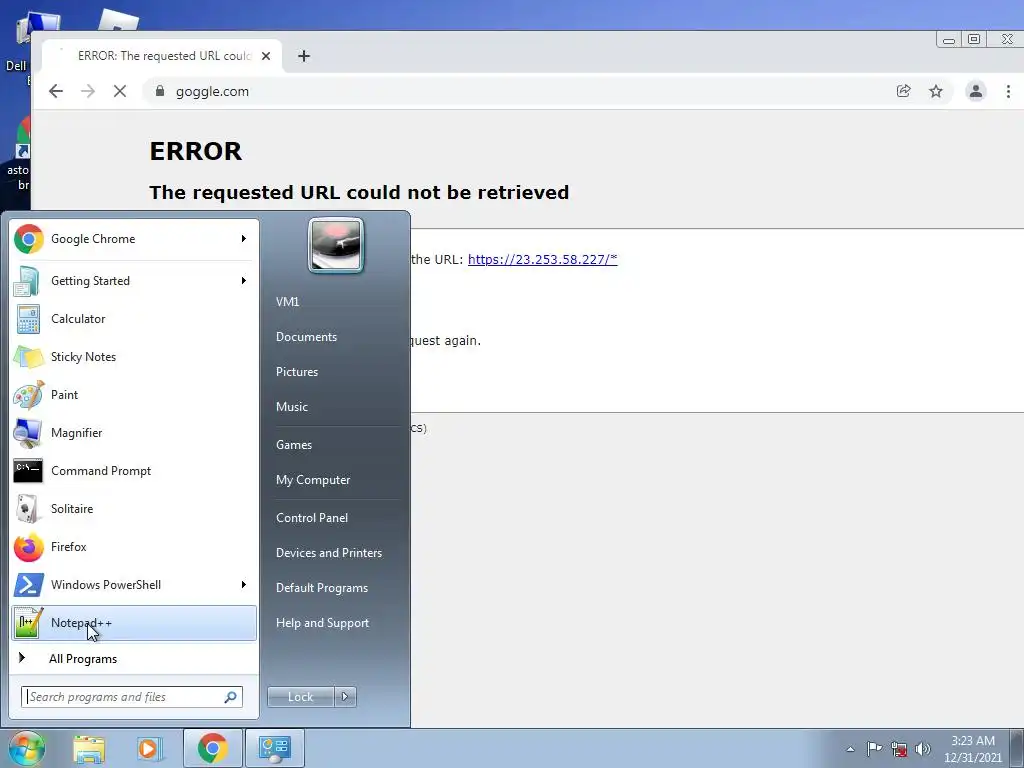Image resolution: width=1024 pixels, height=768 pixels.
Task: Open Command Prompt
Action: pyautogui.click(x=134, y=471)
